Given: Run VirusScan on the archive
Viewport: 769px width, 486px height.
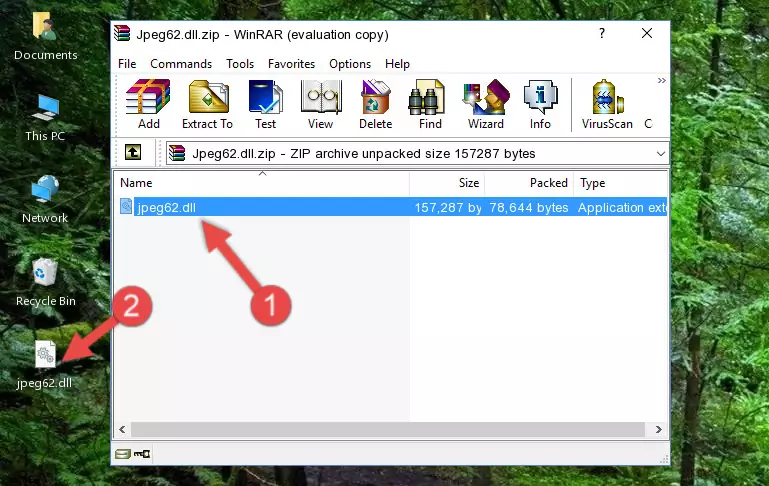Looking at the screenshot, I should (607, 104).
